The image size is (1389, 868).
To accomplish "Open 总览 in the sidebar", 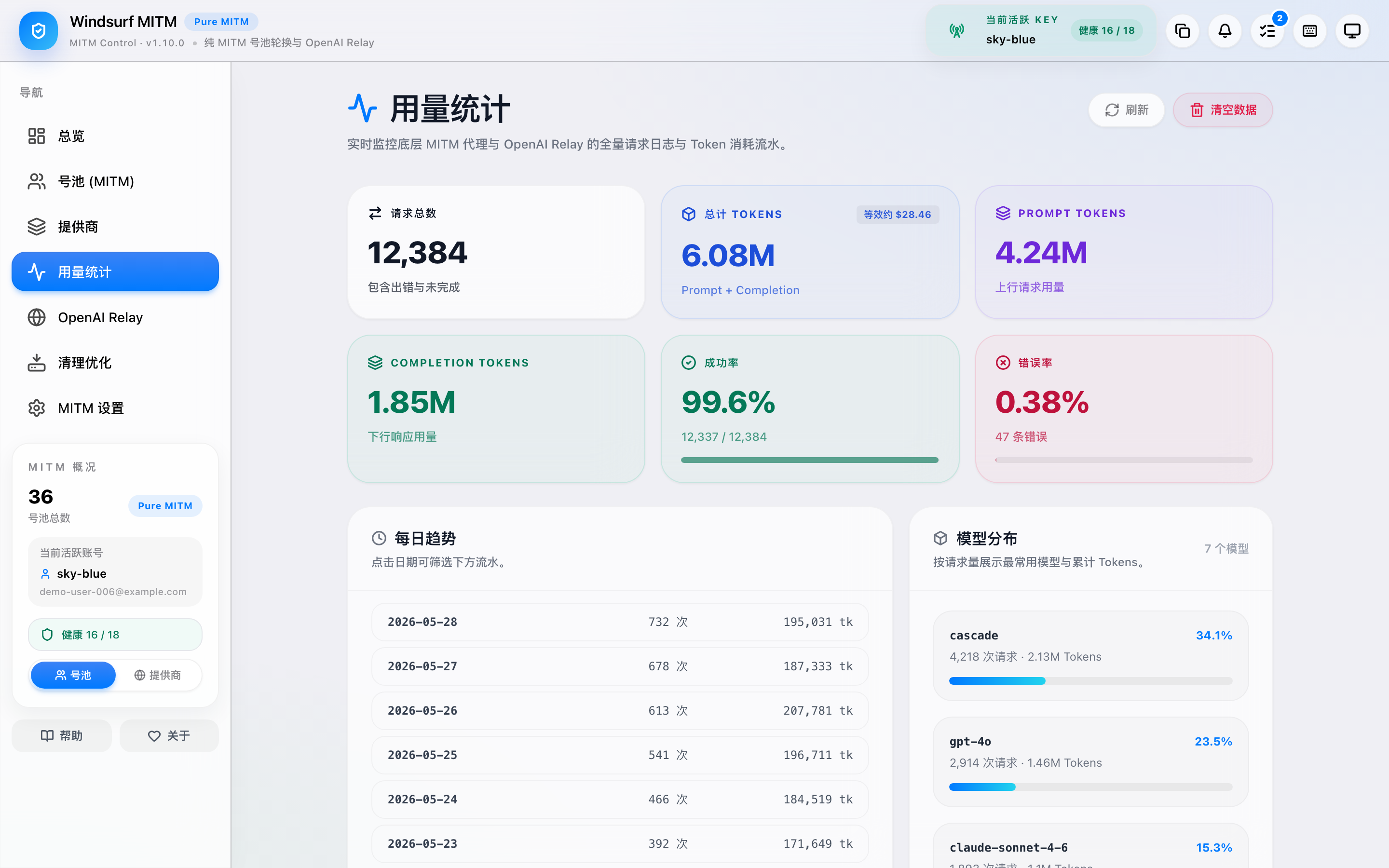I will tap(115, 136).
